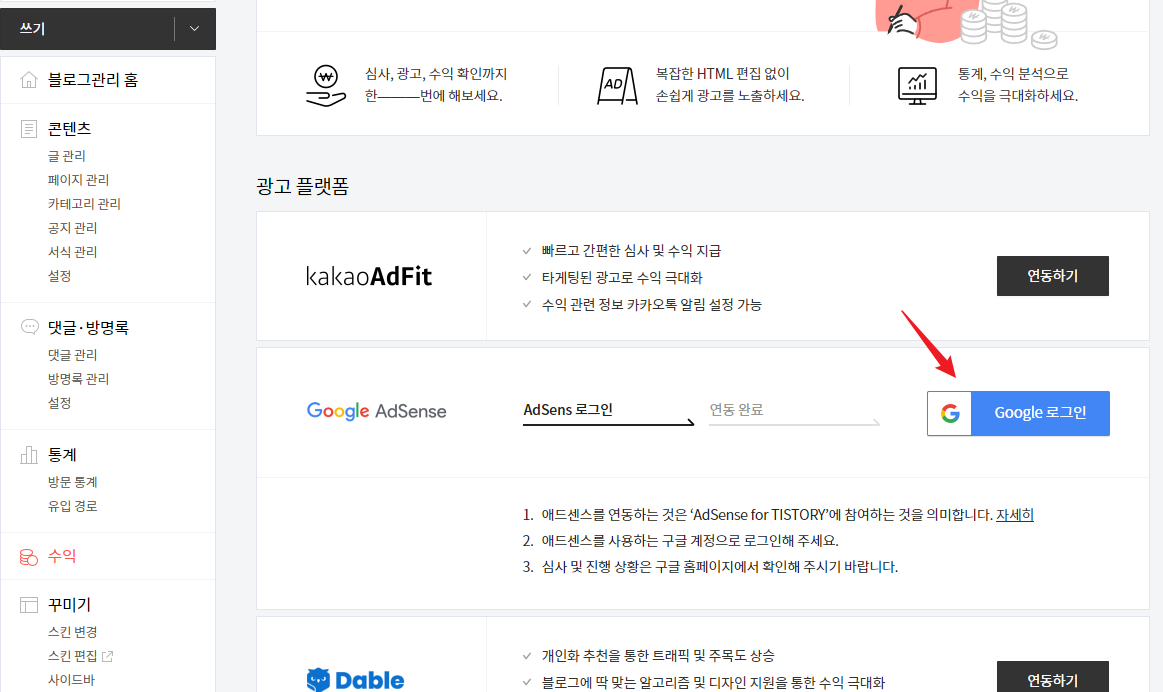Open the 콘텐츠 section heading
This screenshot has height=692, width=1163.
point(69,129)
